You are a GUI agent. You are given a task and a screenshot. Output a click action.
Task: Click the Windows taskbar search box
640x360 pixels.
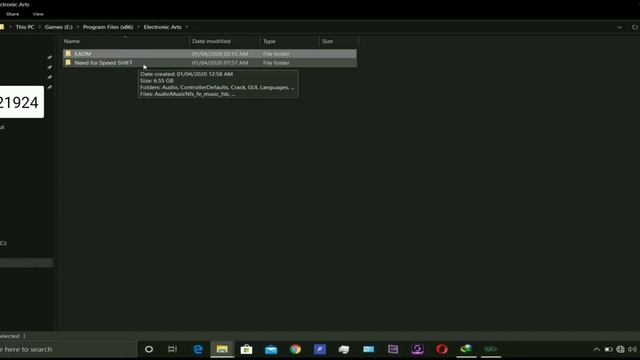click(68, 349)
